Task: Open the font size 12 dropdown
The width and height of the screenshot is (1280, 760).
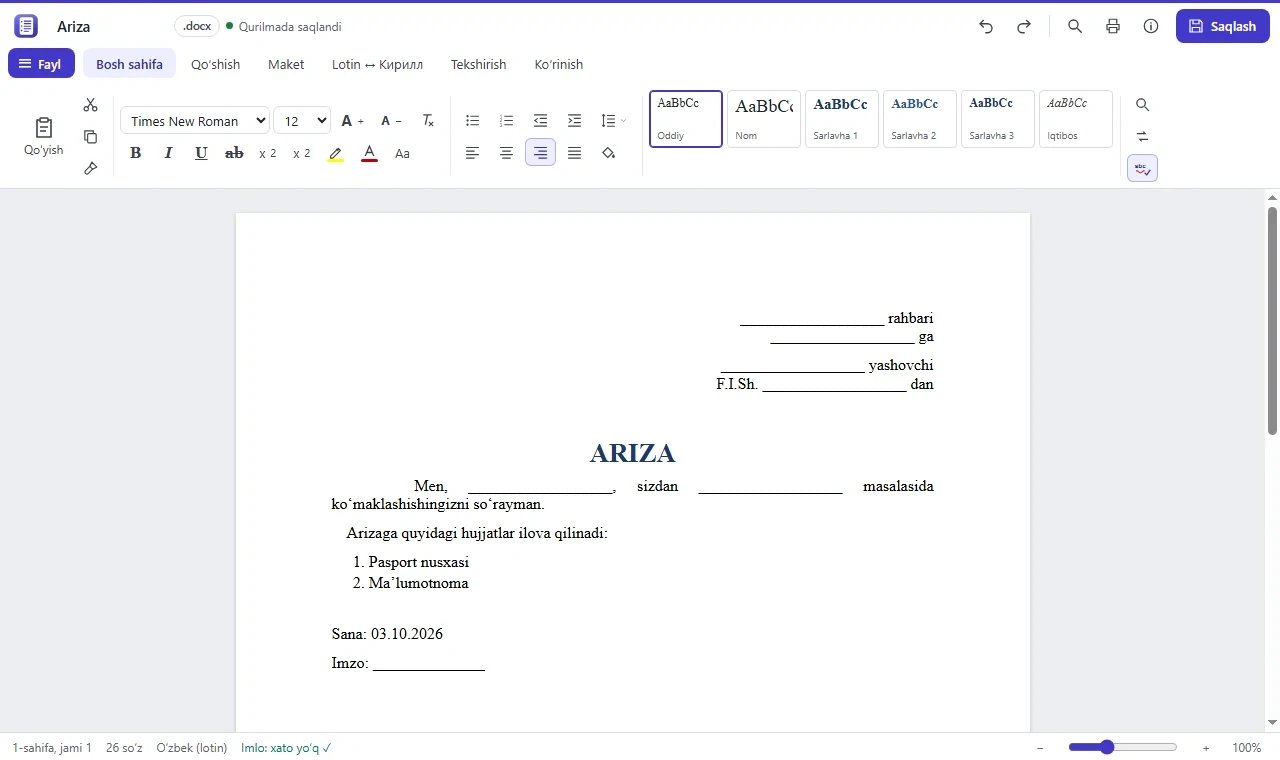Action: point(302,121)
